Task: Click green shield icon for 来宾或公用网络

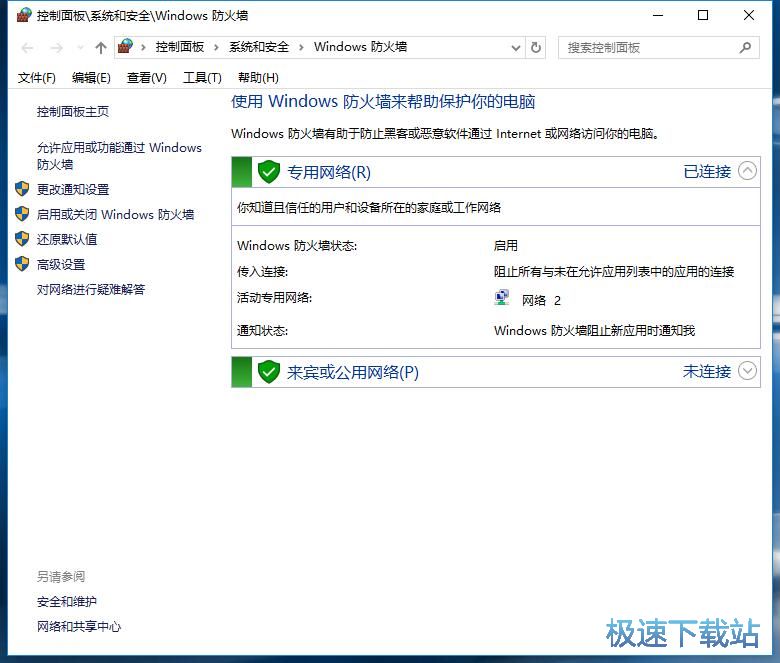Action: click(x=269, y=372)
